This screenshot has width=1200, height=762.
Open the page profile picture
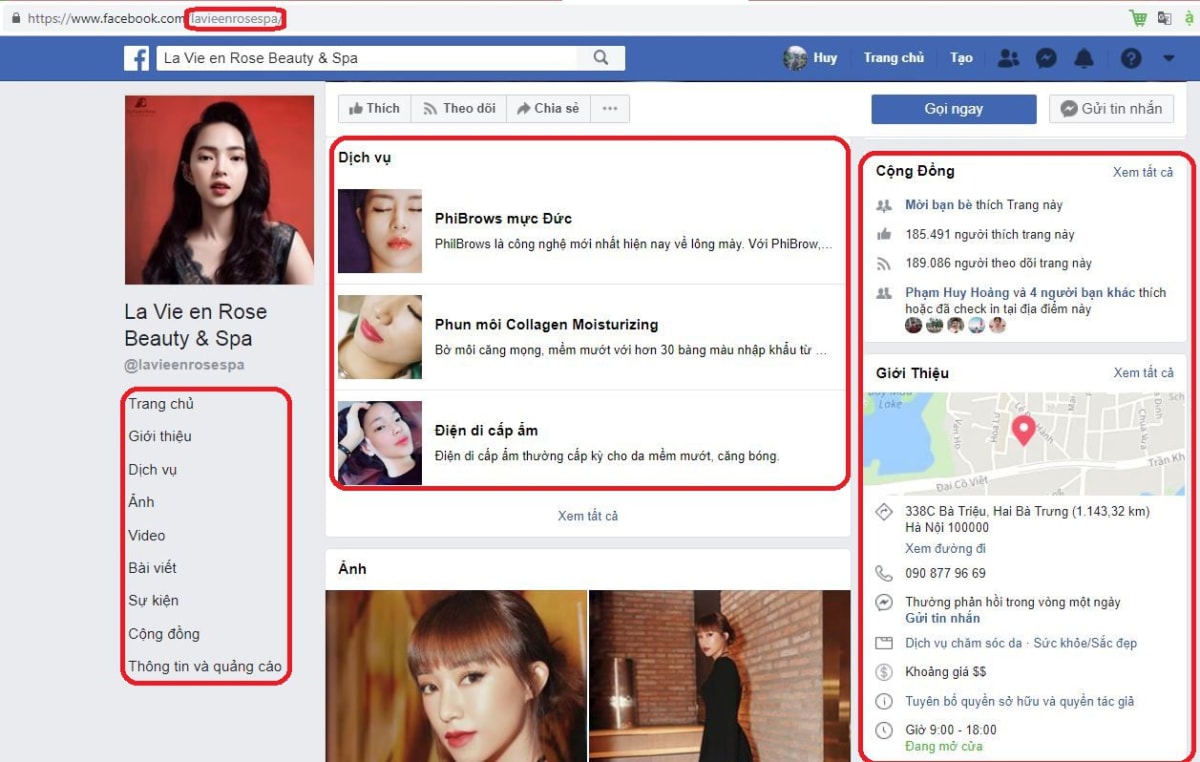point(219,190)
